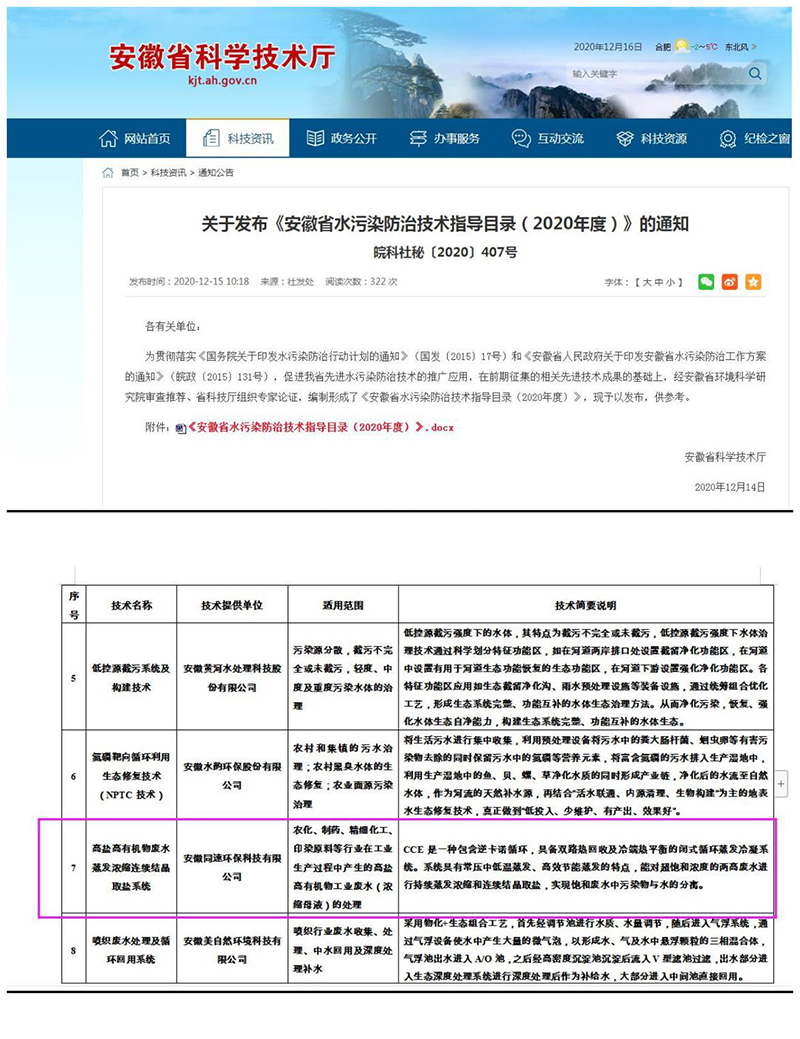Click the 首页 breadcrumb link
800x1039 pixels.
(x=130, y=173)
